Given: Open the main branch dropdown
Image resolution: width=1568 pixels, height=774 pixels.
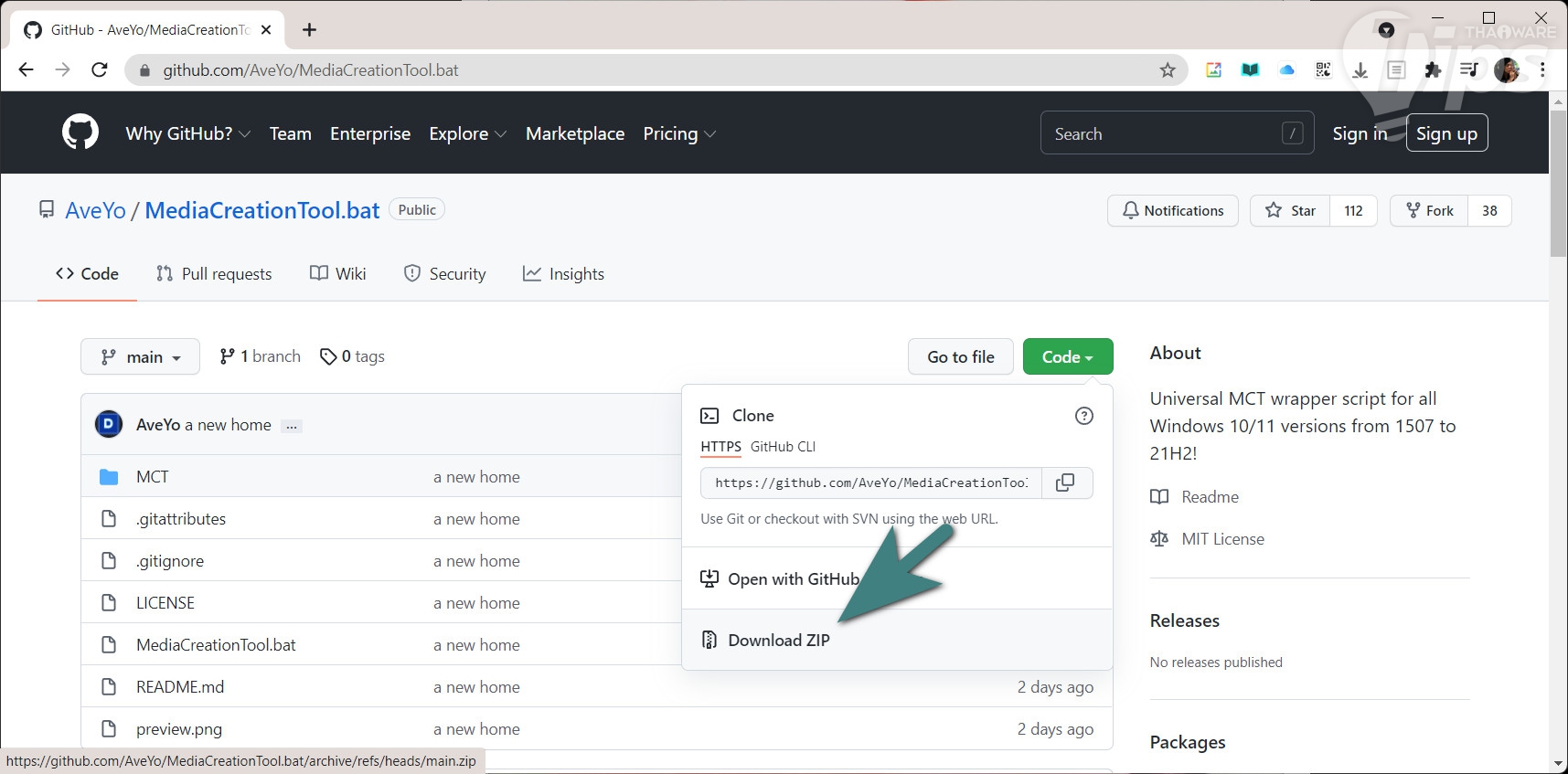Looking at the screenshot, I should 140,356.
